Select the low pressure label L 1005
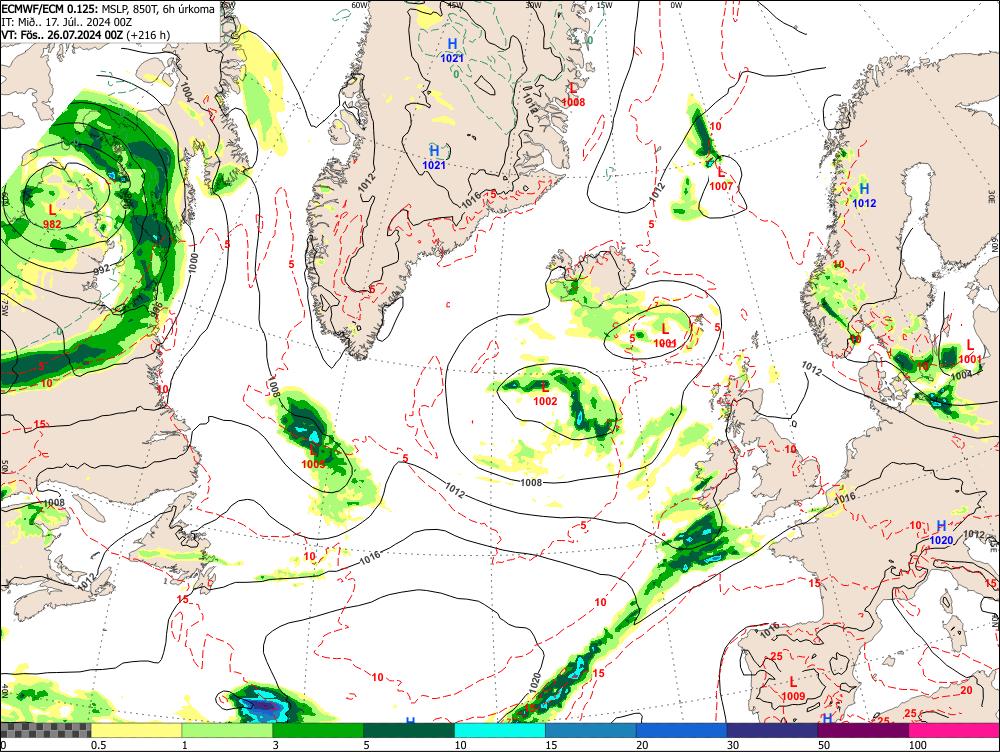Viewport: 1000px width, 752px height. pos(313,457)
